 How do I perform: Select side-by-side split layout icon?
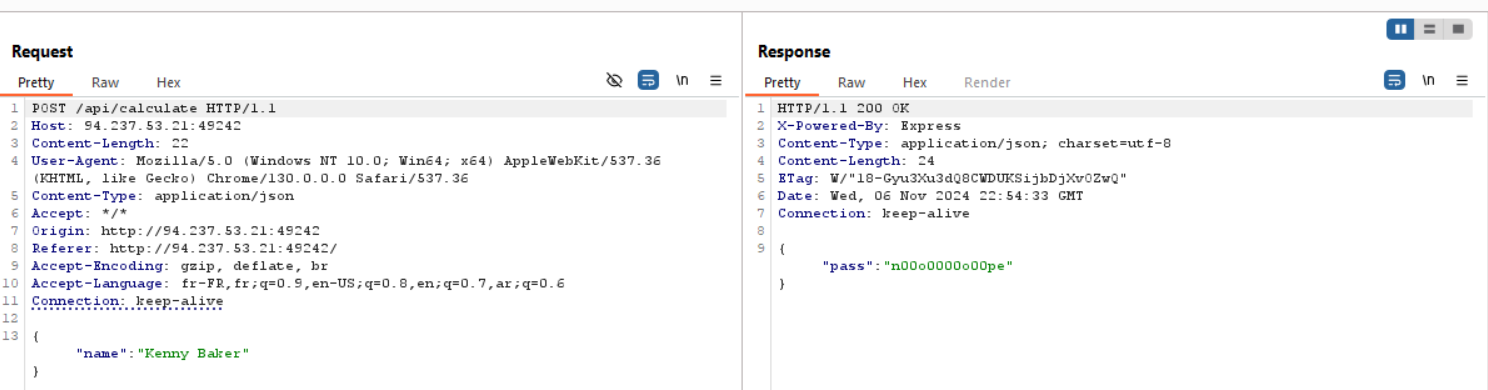[x=1400, y=29]
